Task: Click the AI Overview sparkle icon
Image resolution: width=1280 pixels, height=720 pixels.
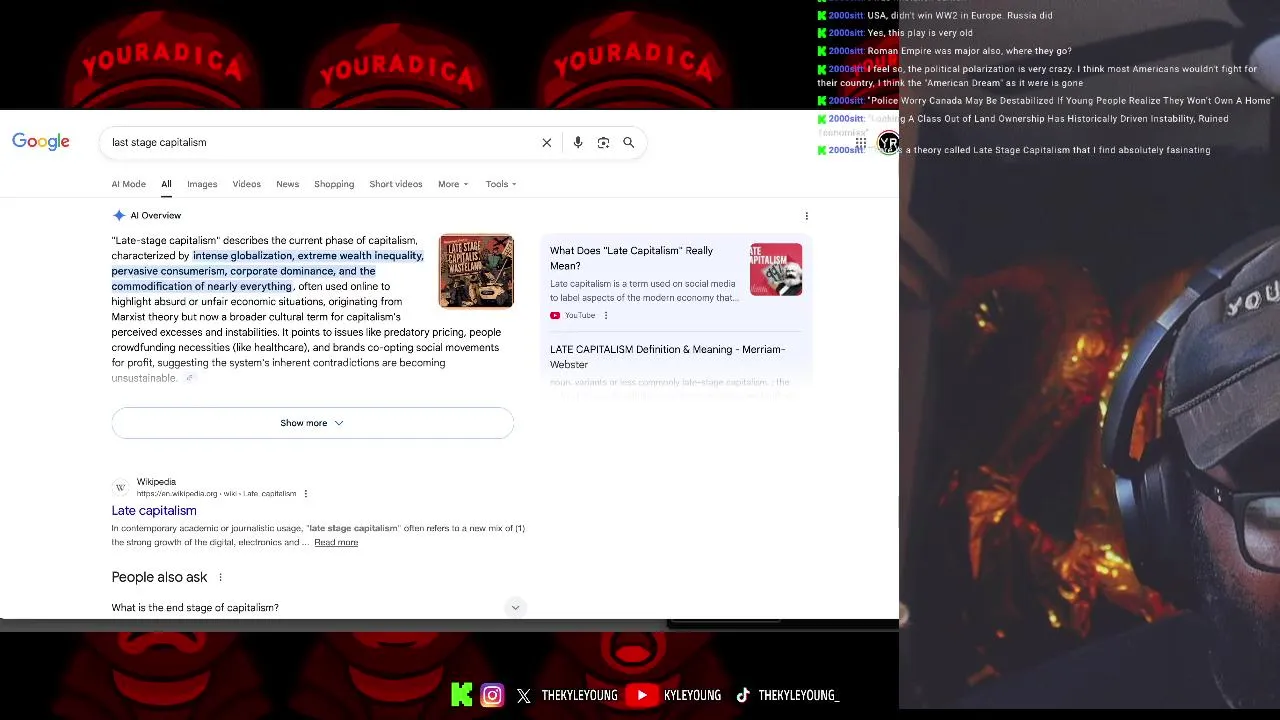Action: [x=119, y=216]
